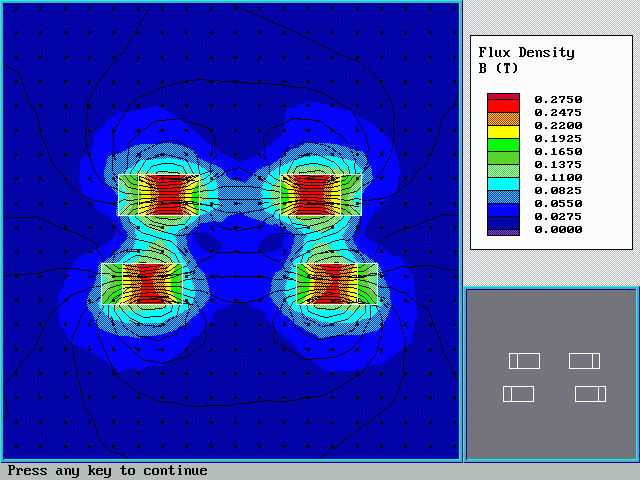Click the 0.1100 legend value
The height and width of the screenshot is (480, 640).
558,178
